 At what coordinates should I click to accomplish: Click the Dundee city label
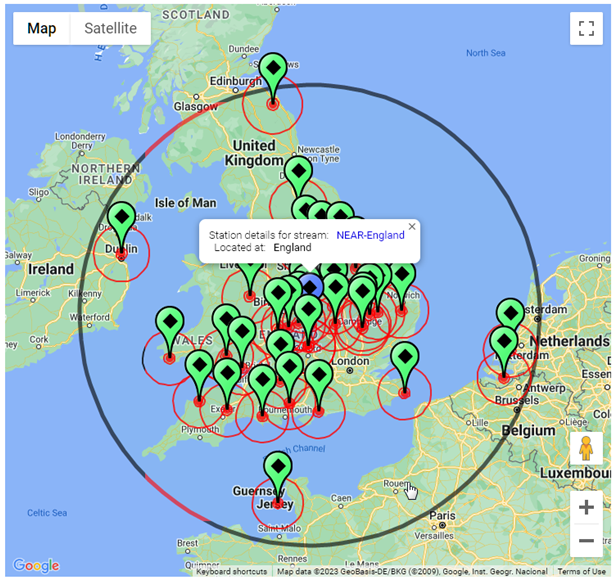tap(244, 49)
